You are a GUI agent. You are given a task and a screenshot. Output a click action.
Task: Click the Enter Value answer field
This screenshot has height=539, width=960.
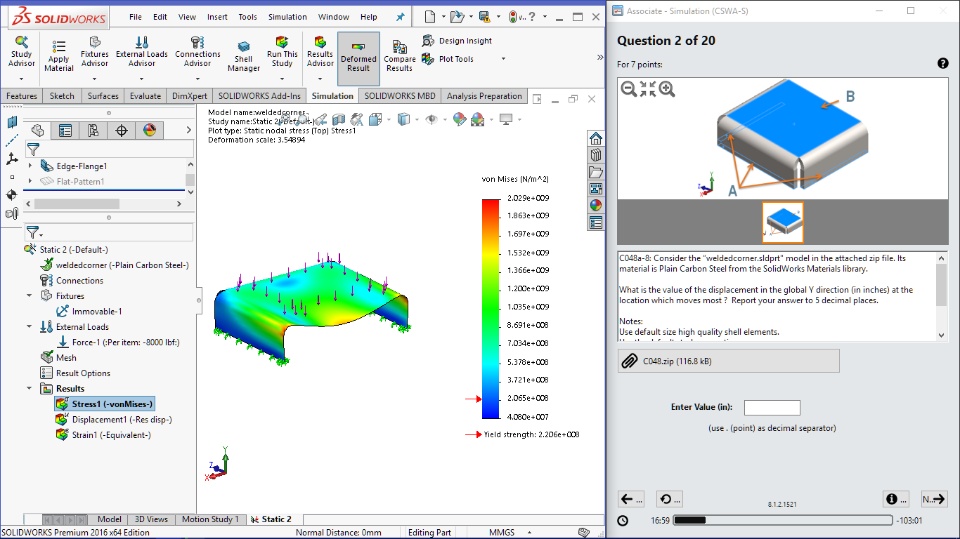pos(772,407)
